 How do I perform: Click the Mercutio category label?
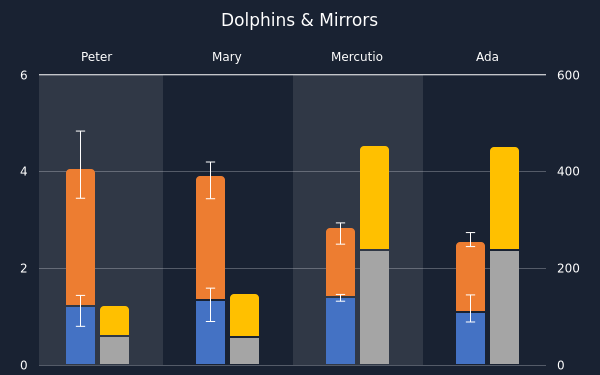(x=357, y=57)
